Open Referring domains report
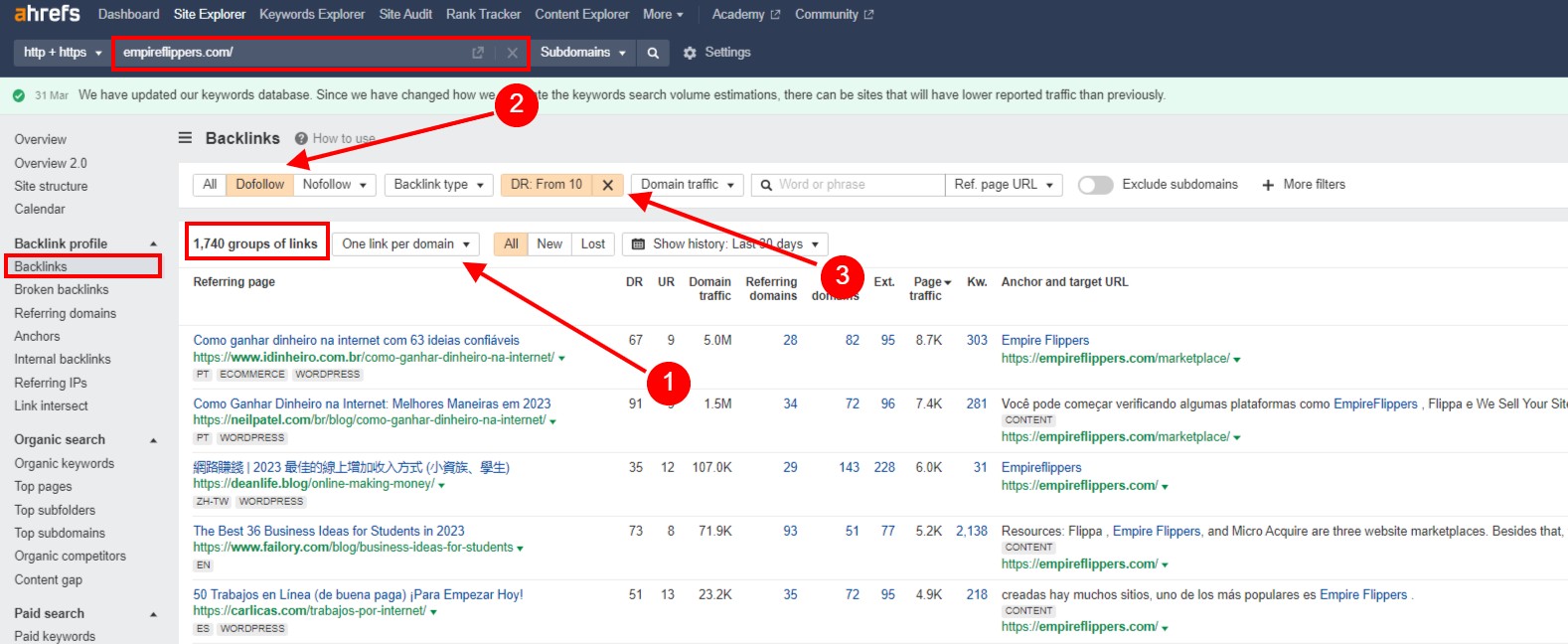Screen dimensions: 1568x644 pyautogui.click(x=66, y=314)
